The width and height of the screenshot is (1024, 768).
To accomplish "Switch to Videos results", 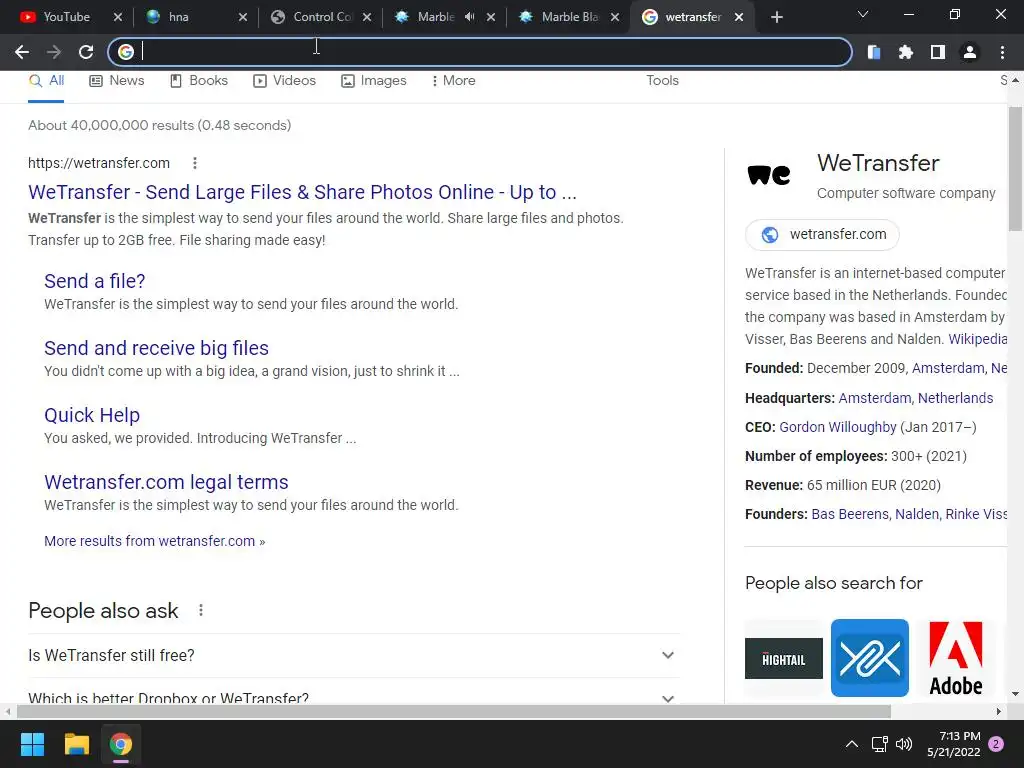I will [285, 80].
